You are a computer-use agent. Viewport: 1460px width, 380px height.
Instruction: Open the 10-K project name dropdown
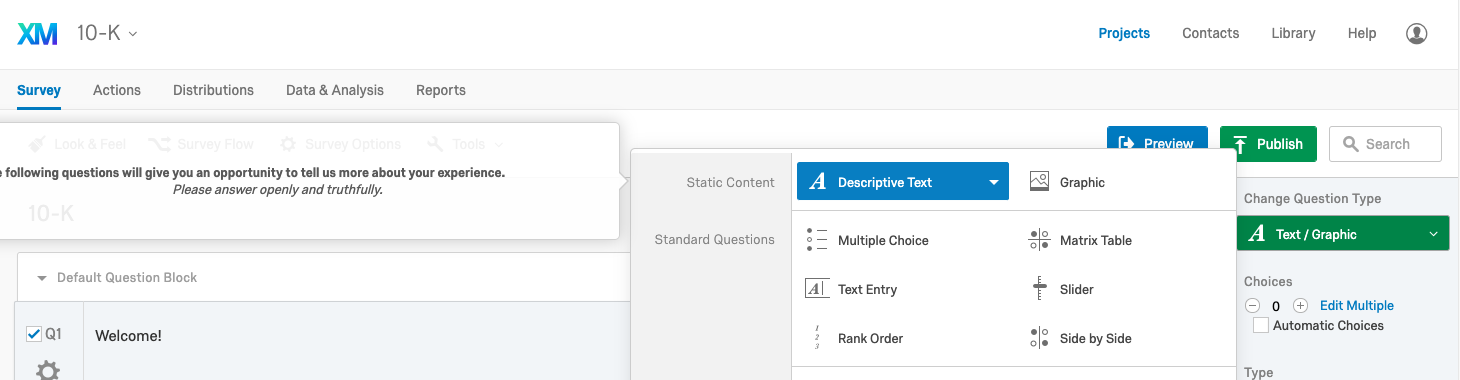[107, 33]
